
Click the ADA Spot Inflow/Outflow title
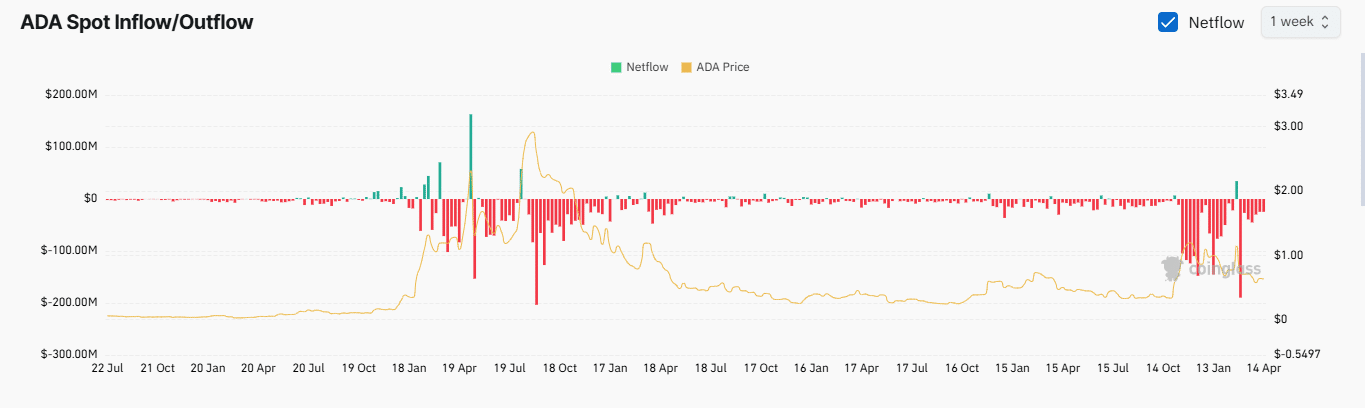[137, 23]
